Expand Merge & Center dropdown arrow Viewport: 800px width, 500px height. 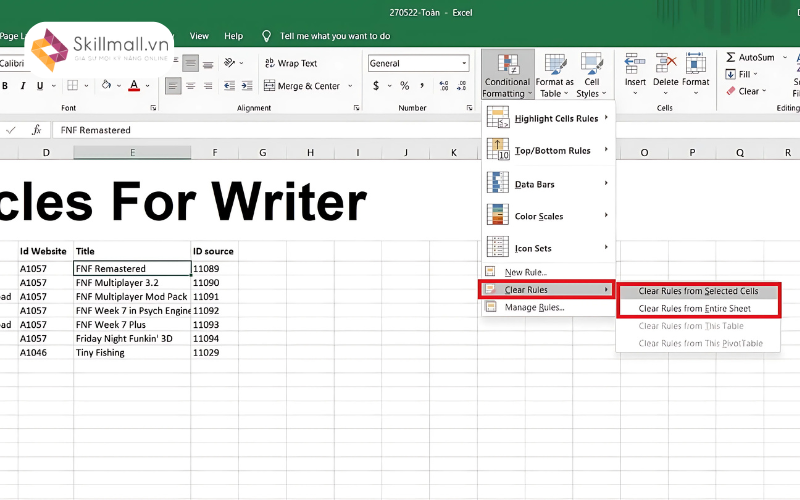pyautogui.click(x=351, y=86)
